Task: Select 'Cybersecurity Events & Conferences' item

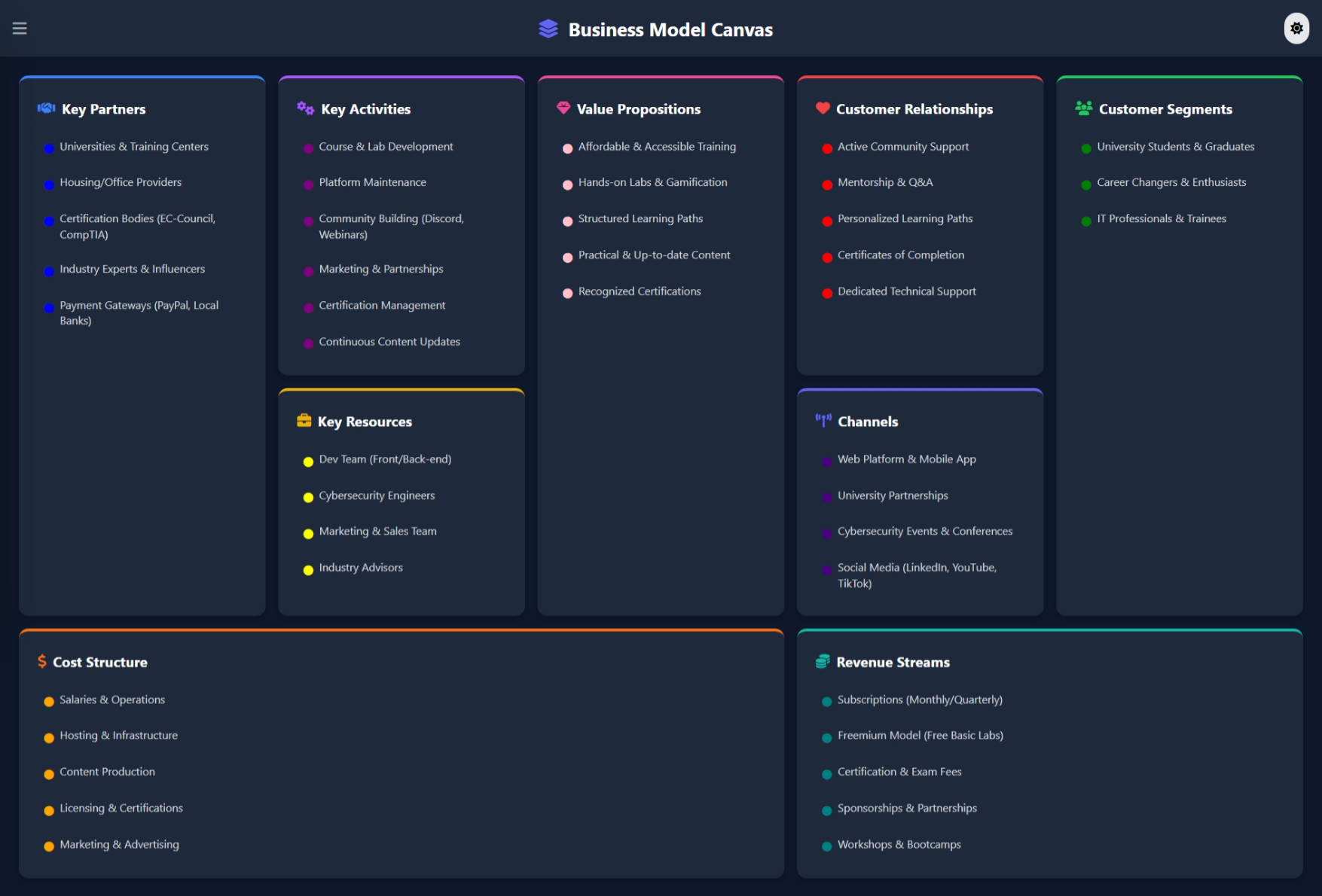Action: pos(924,532)
